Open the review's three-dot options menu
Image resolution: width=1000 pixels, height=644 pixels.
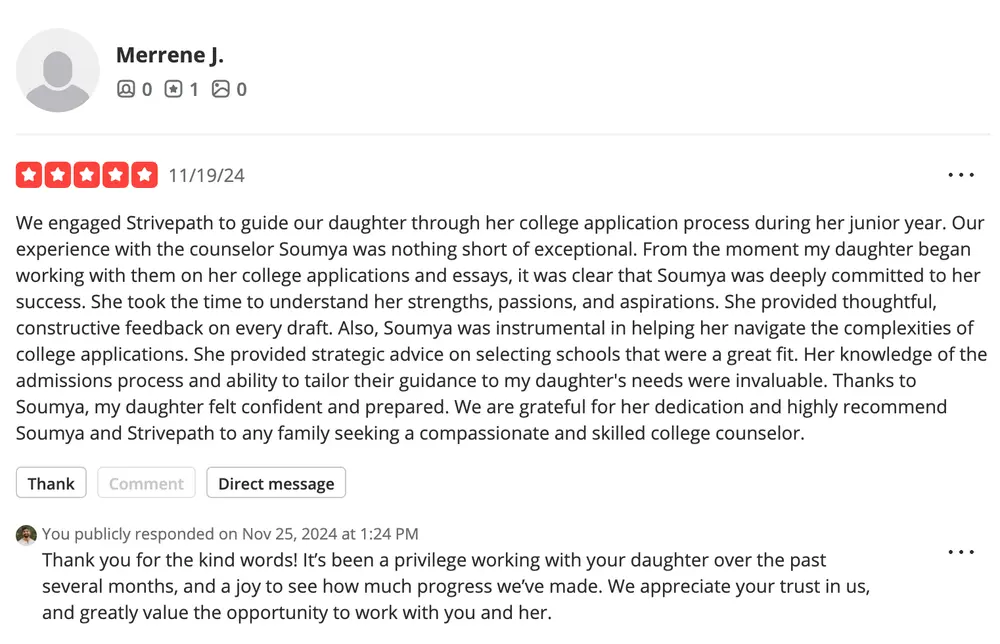click(961, 175)
